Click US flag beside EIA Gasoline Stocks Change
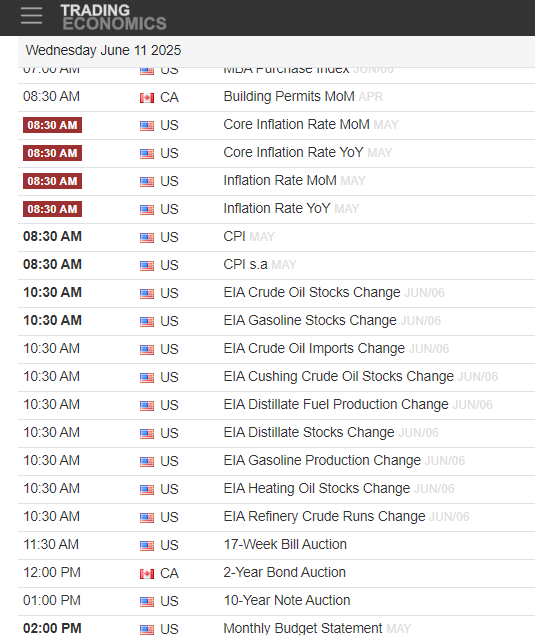Screen dimensions: 535x635 tap(147, 321)
